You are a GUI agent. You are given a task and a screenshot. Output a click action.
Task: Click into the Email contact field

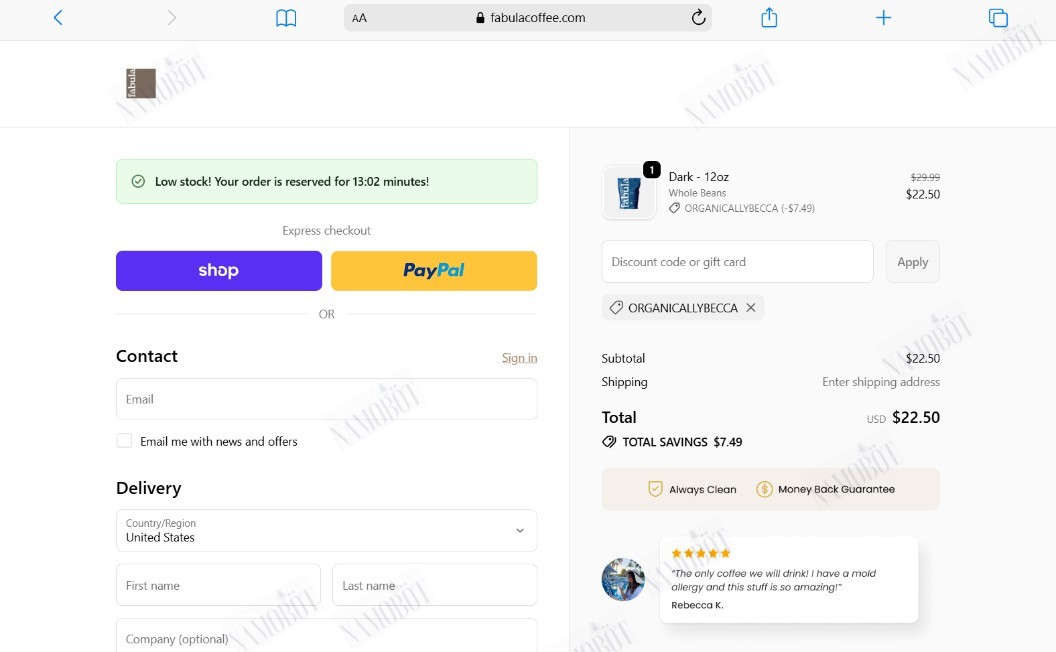click(x=327, y=399)
